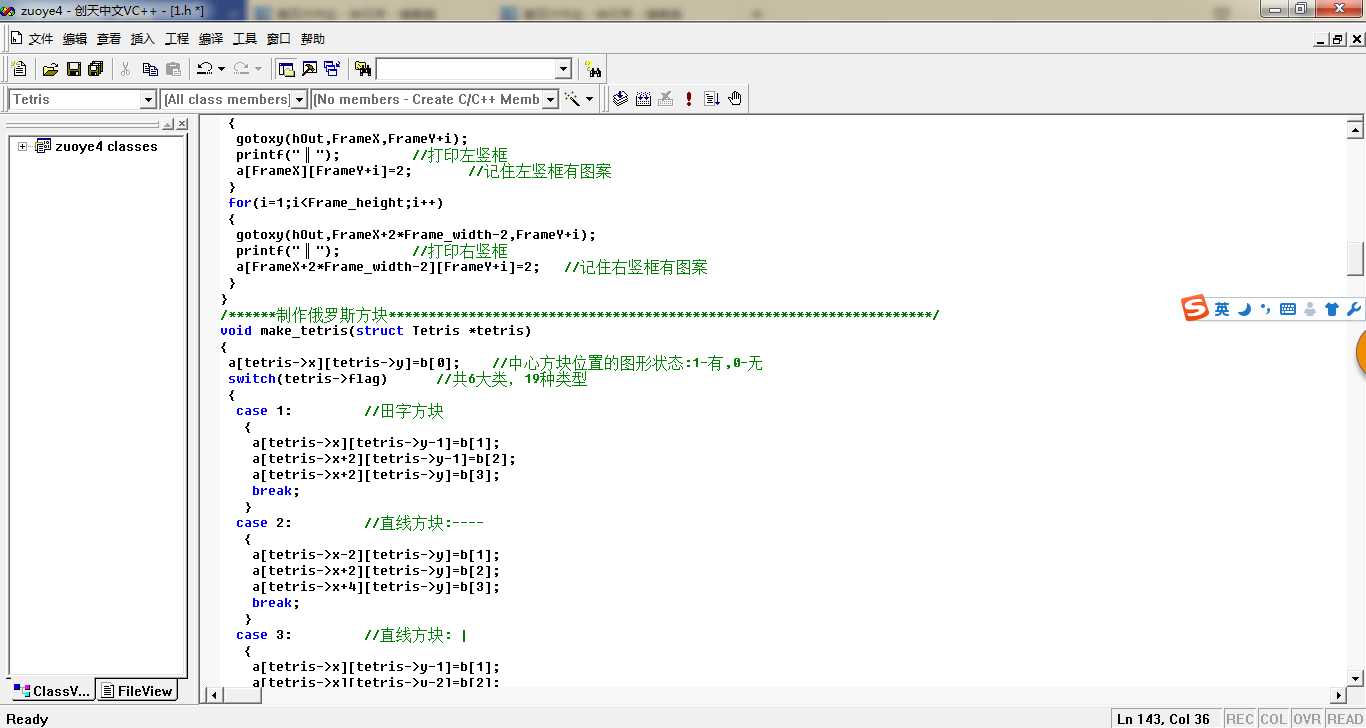Open the Find box dropdown arrow
This screenshot has height=728, width=1366.
click(563, 69)
